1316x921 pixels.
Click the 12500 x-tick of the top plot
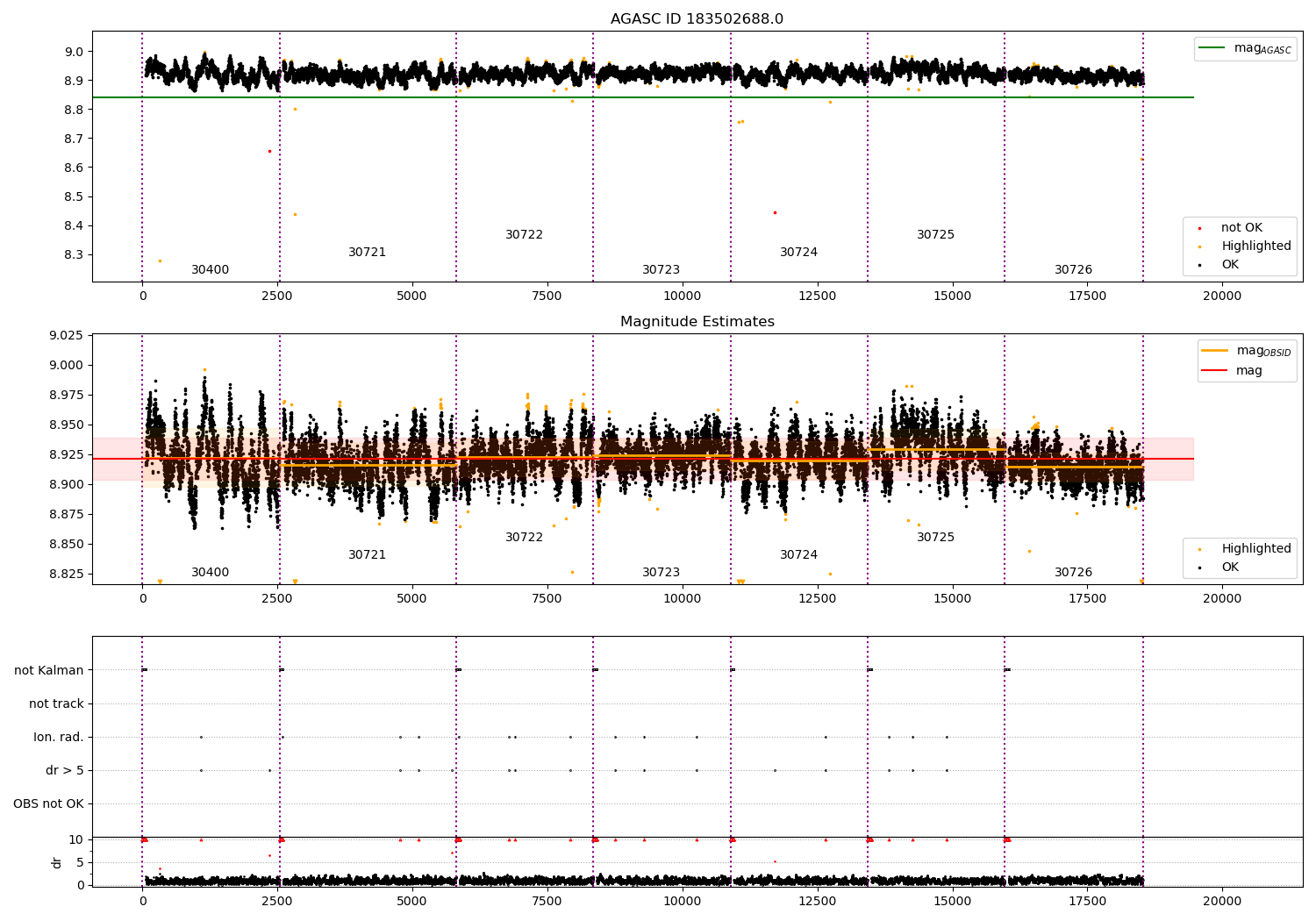coord(818,296)
